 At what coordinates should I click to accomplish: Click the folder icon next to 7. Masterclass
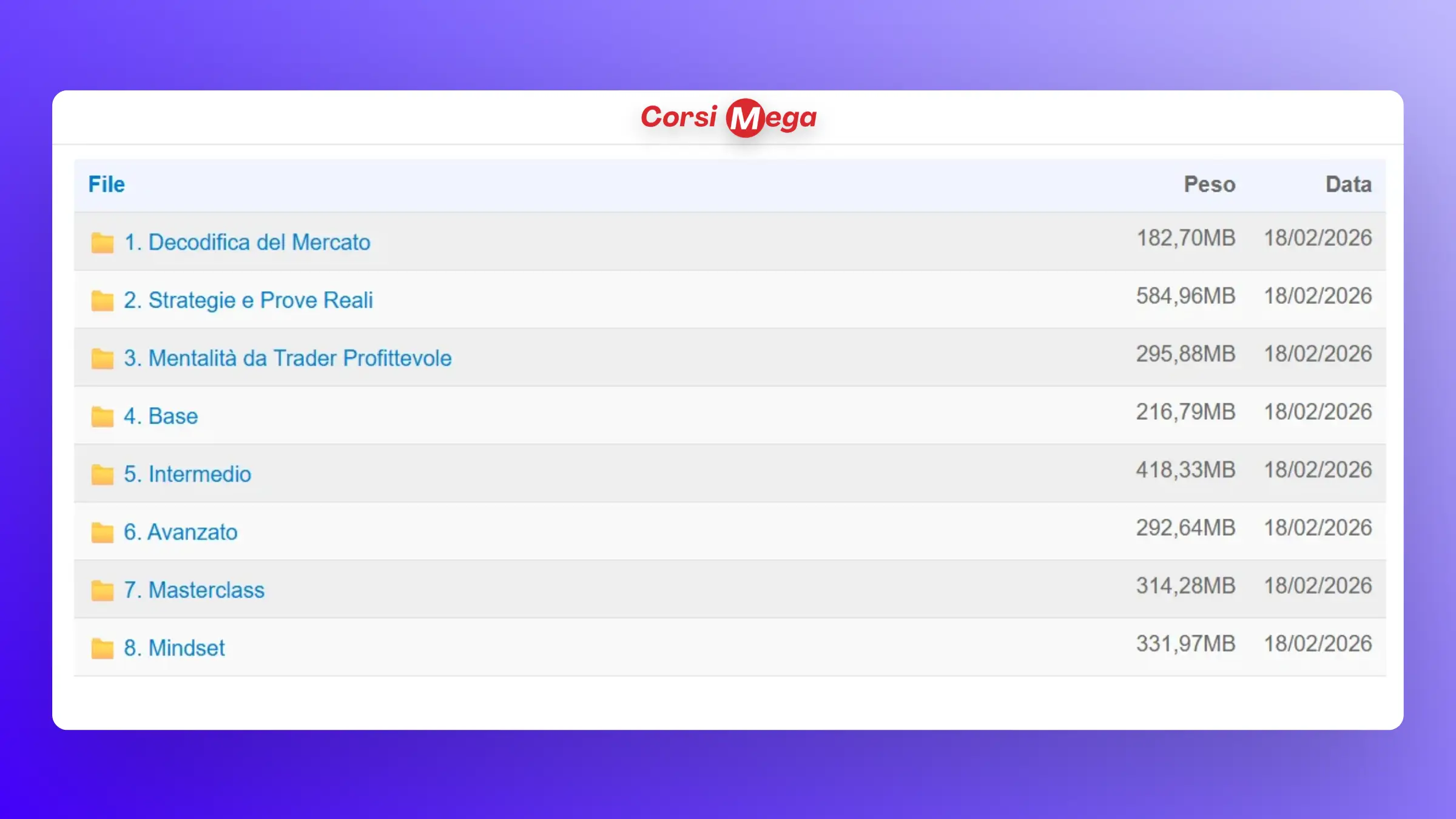pyautogui.click(x=102, y=590)
